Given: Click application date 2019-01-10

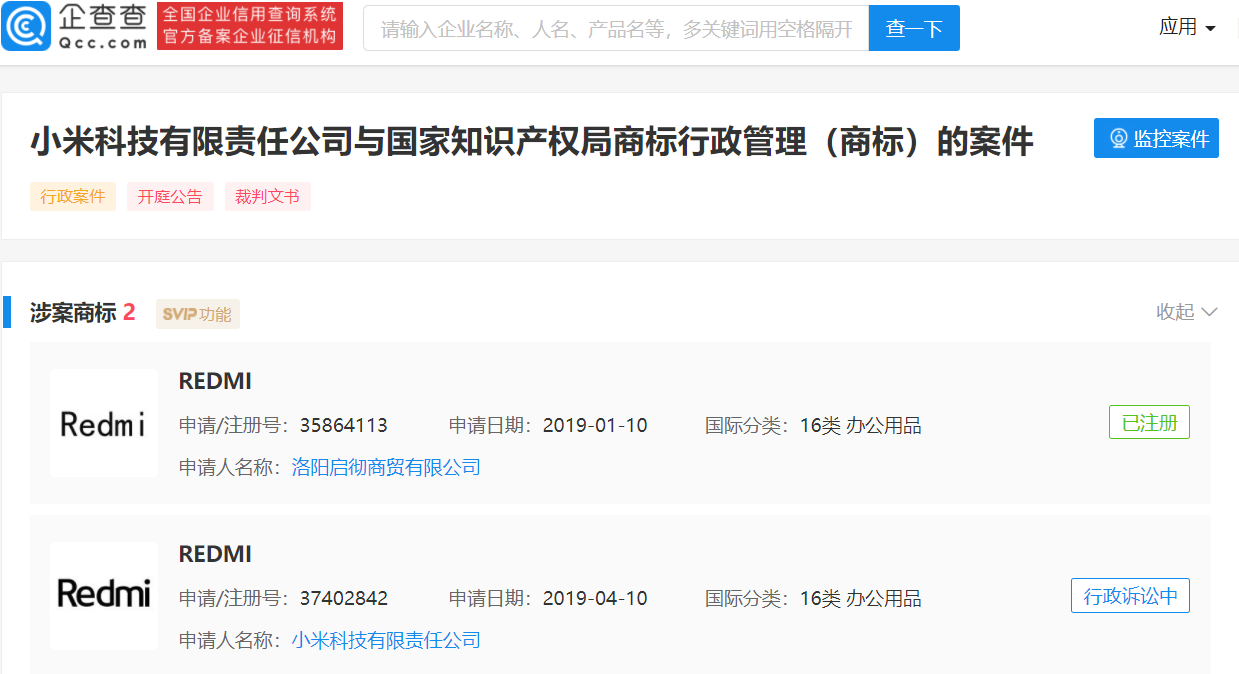Looking at the screenshot, I should point(595,426).
